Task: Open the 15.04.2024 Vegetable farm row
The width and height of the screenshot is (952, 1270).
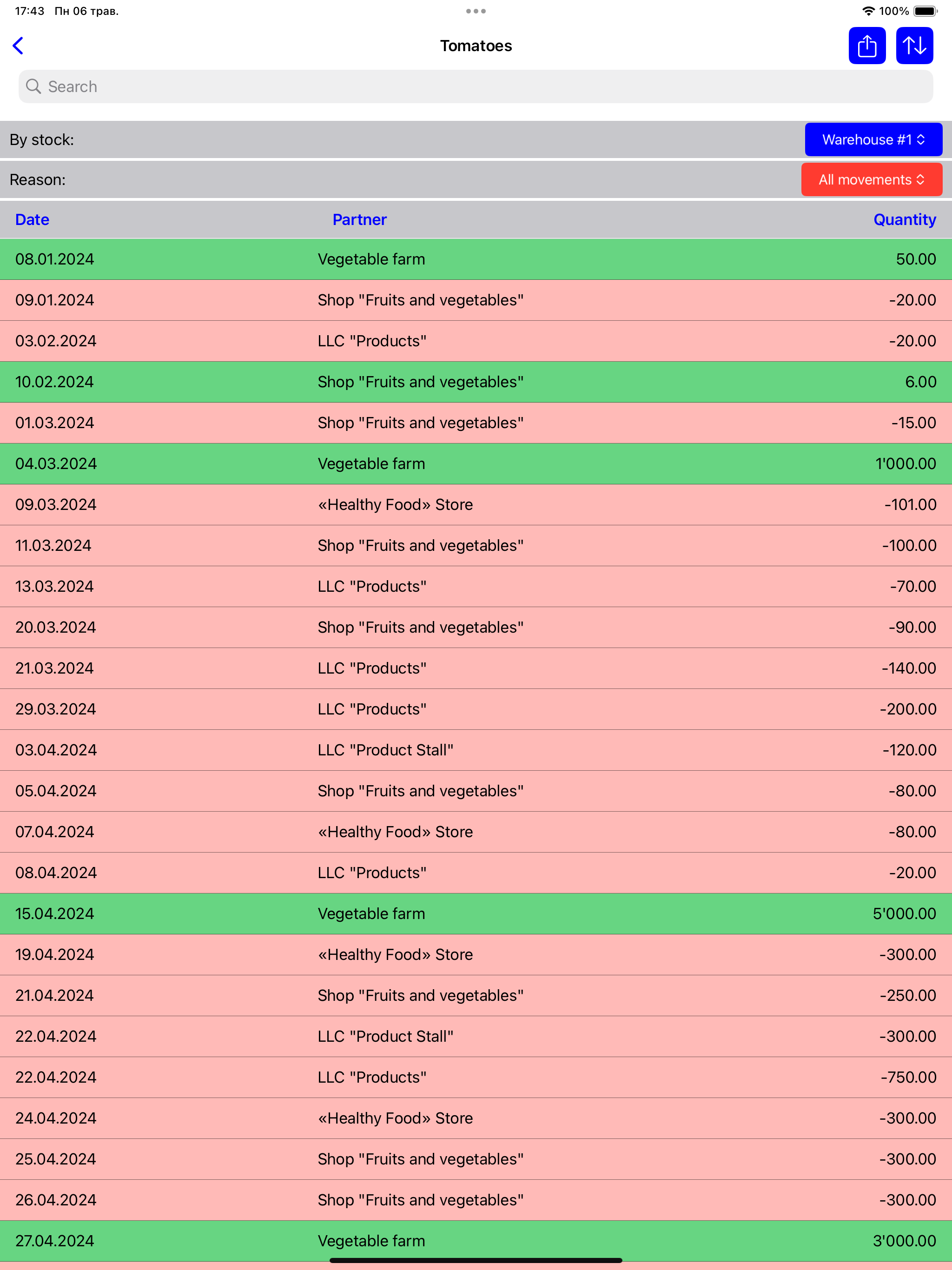Action: pyautogui.click(x=476, y=914)
